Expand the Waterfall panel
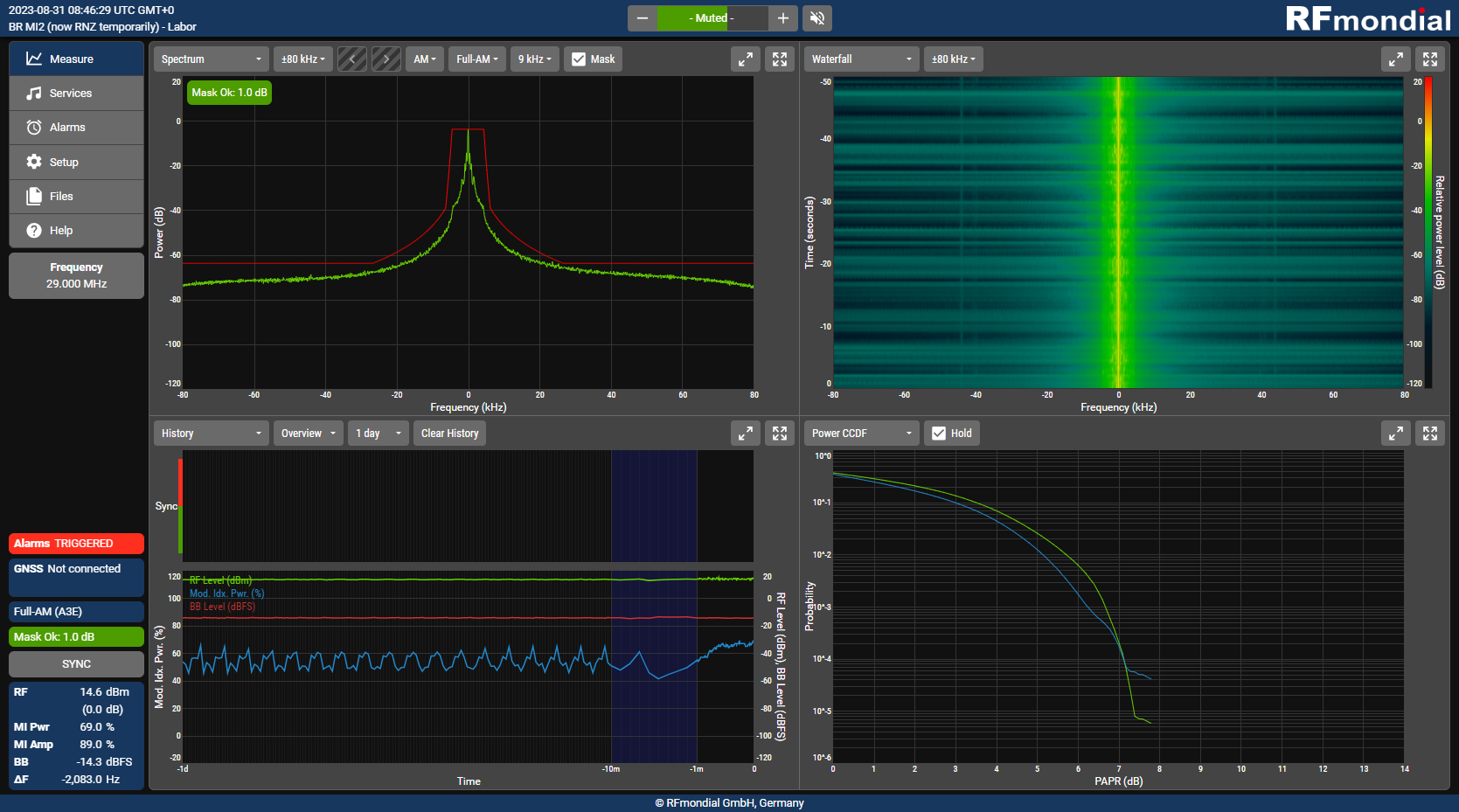The height and width of the screenshot is (812, 1459). (1396, 59)
